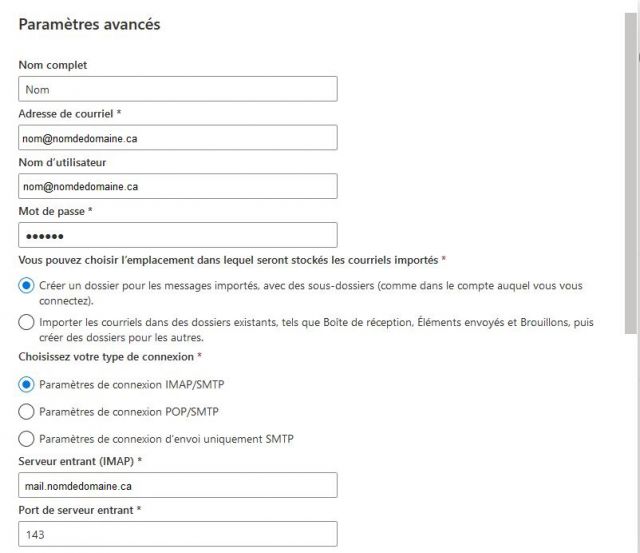640x553 pixels.
Task: Choose the POP/SMTP connection option
Action: point(26,411)
